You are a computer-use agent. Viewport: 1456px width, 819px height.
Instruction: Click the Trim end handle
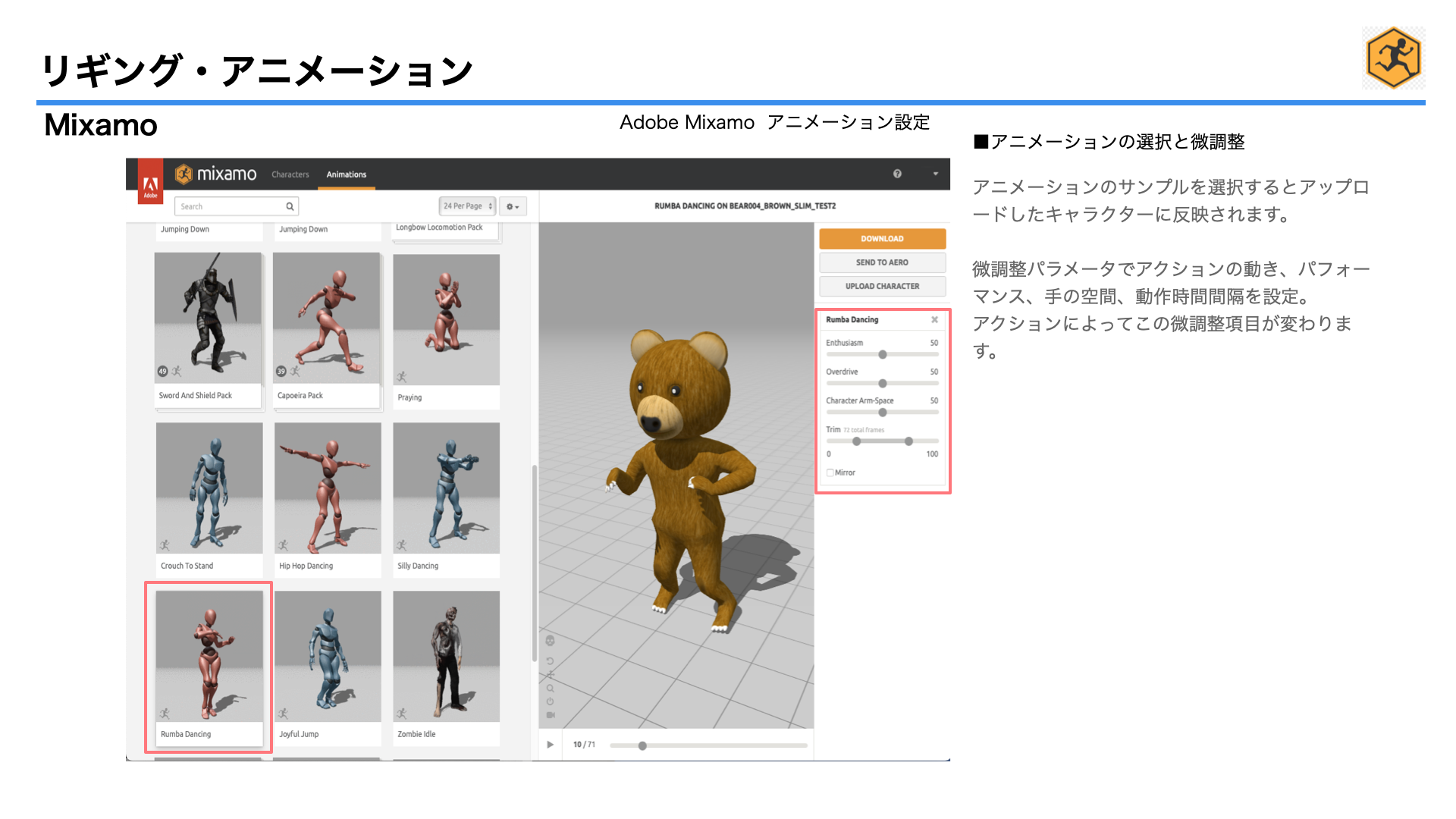[x=908, y=441]
